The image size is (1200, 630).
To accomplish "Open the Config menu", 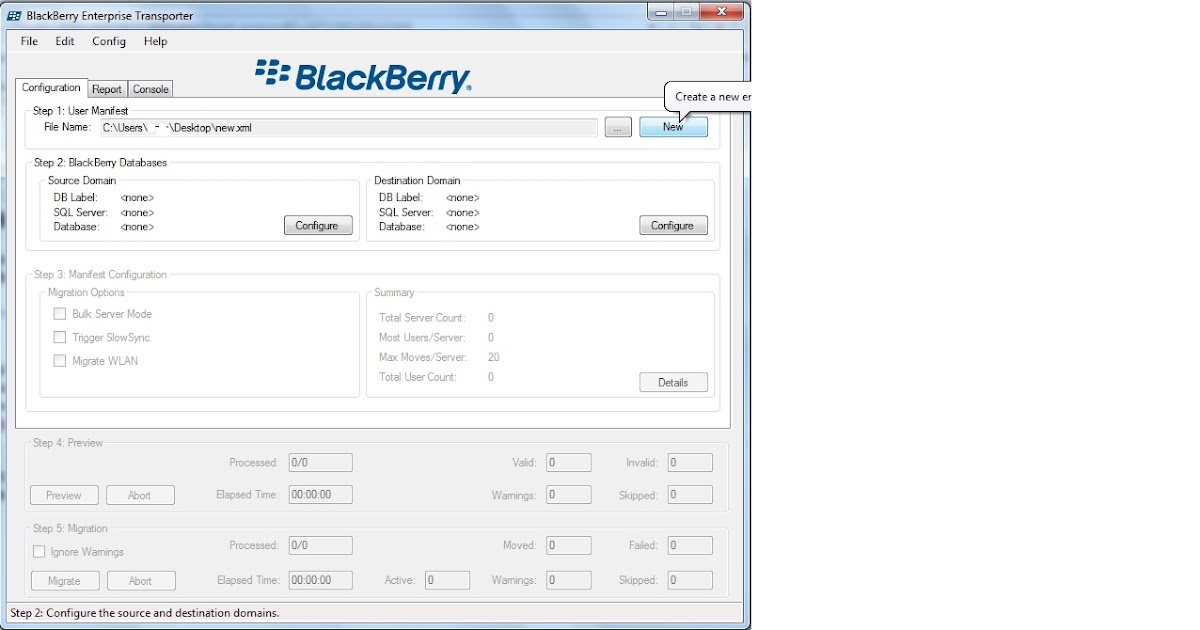I will pos(109,41).
